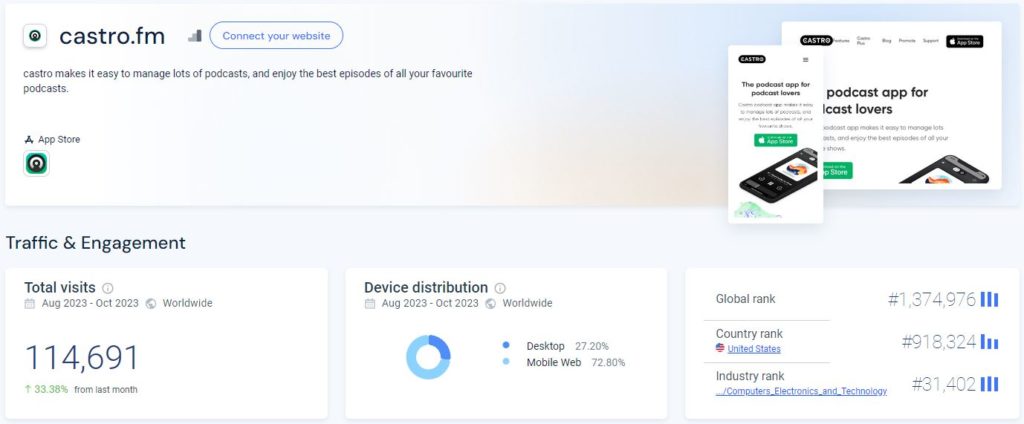The height and width of the screenshot is (424, 1024).
Task: Click the United States flag icon
Action: 720,348
